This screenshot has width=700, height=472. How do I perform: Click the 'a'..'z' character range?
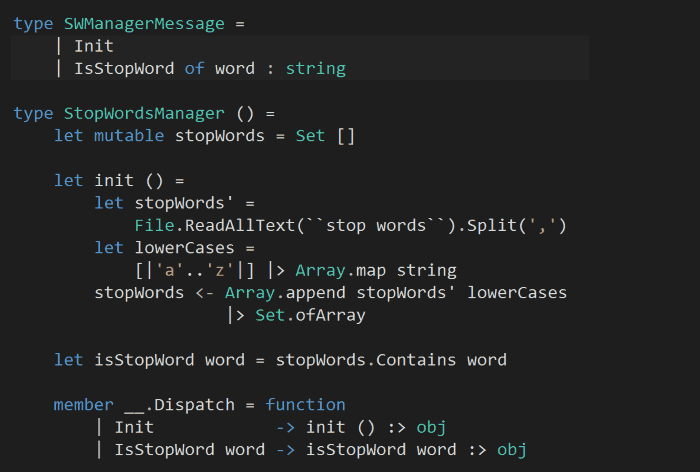click(x=194, y=270)
